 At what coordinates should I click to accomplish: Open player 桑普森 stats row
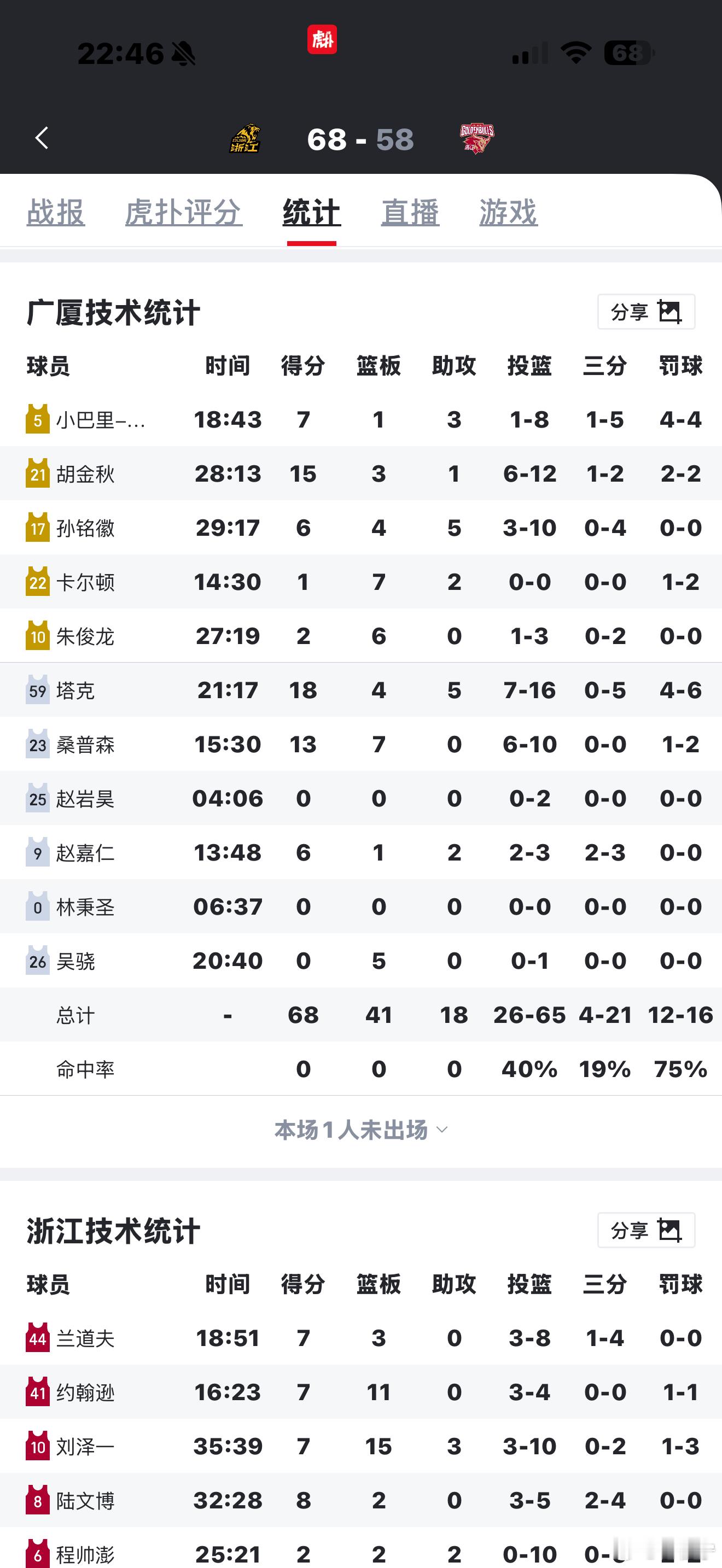click(x=85, y=745)
